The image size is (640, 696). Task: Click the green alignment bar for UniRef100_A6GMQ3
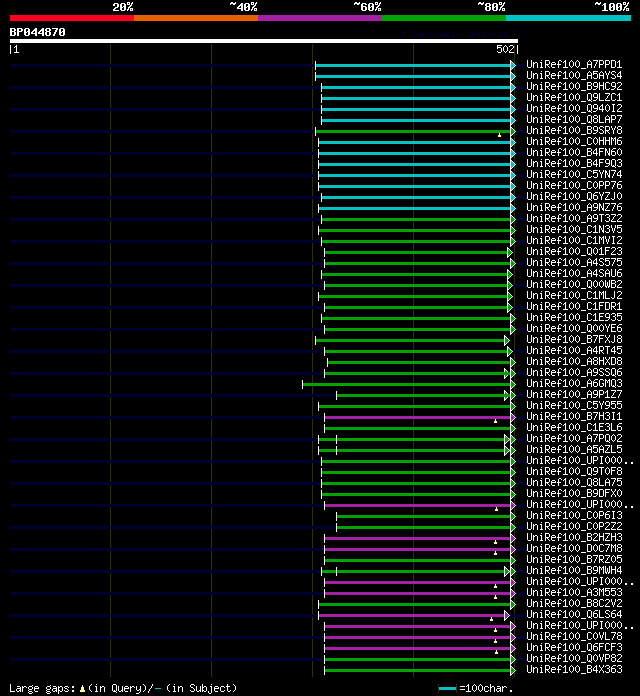click(x=407, y=384)
